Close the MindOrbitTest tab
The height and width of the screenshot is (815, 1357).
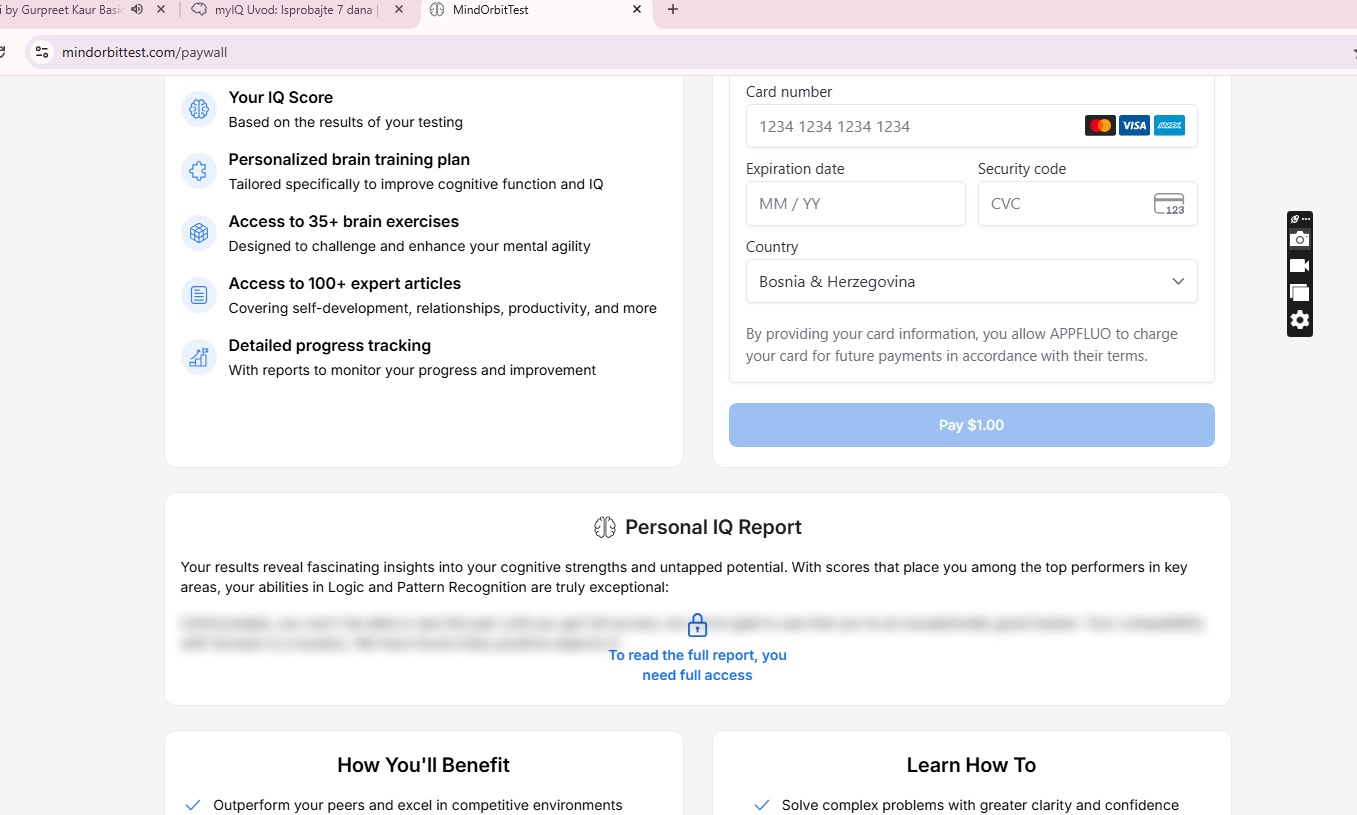637,10
